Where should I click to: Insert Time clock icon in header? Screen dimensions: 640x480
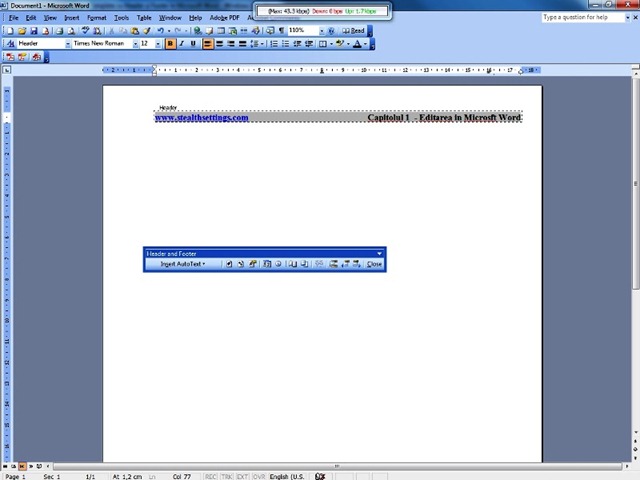coord(278,264)
